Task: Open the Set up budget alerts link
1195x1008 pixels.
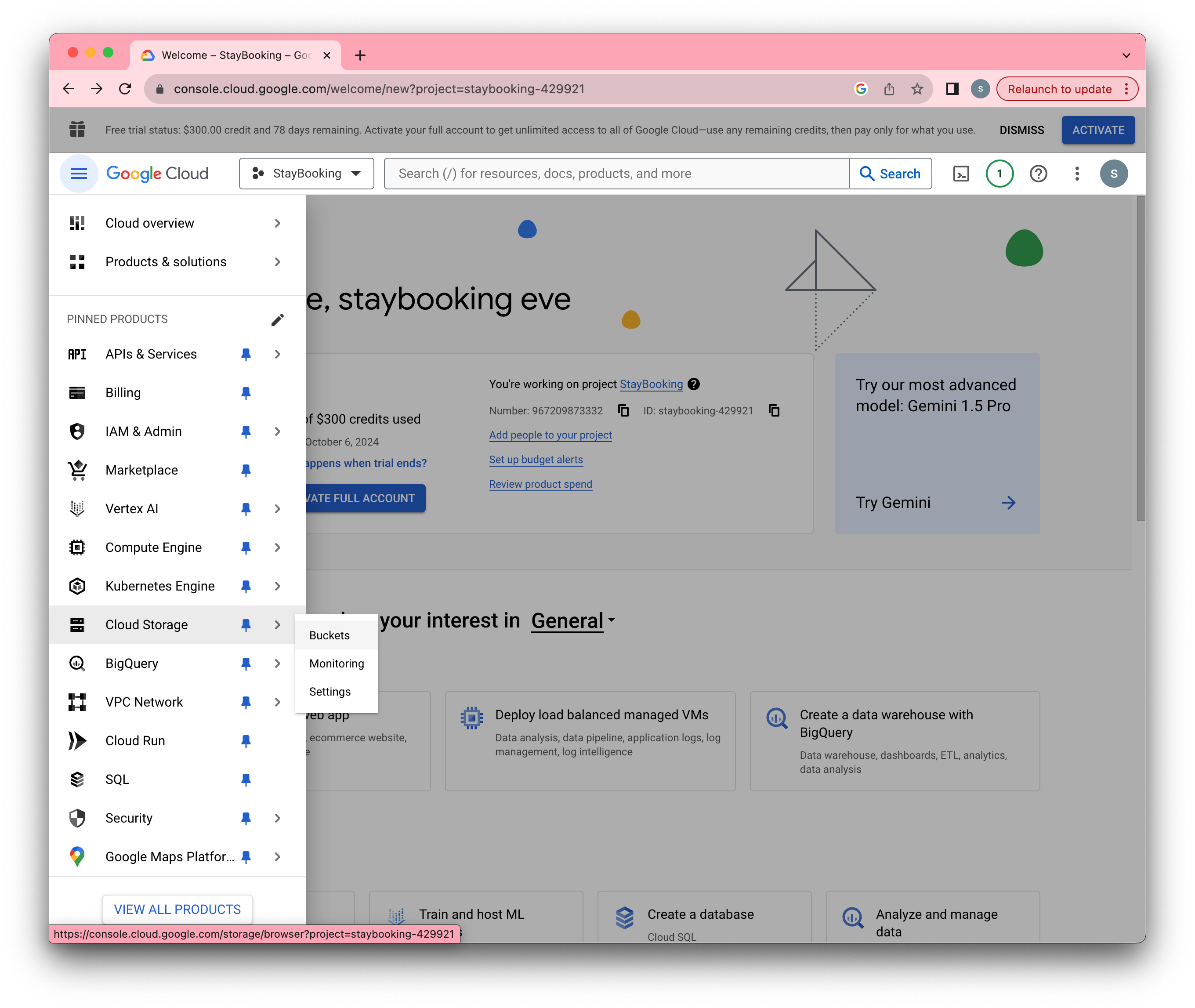Action: pyautogui.click(x=536, y=460)
